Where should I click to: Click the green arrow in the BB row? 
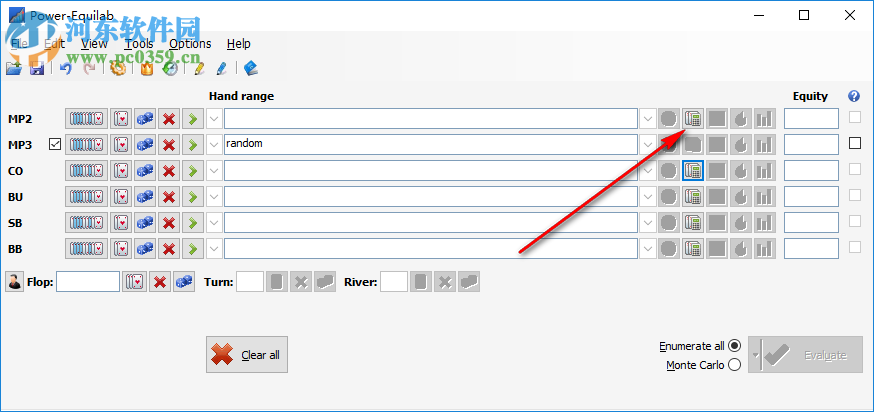(x=193, y=249)
